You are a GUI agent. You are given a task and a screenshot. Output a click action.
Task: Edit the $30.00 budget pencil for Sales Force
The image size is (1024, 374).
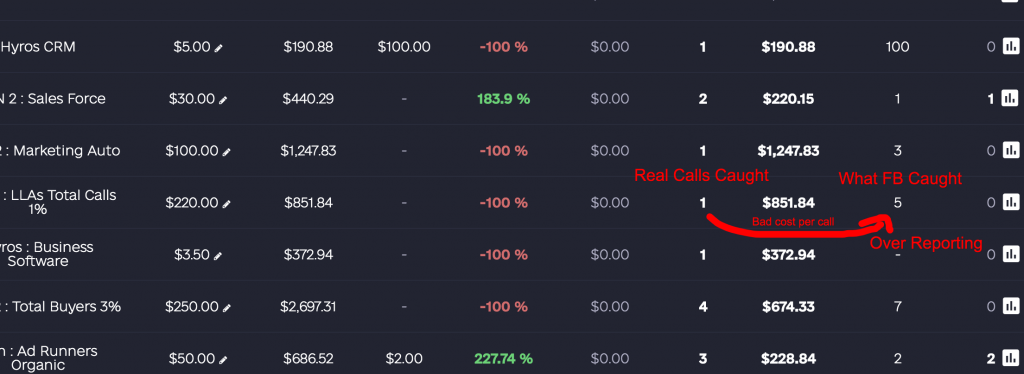pyautogui.click(x=223, y=100)
